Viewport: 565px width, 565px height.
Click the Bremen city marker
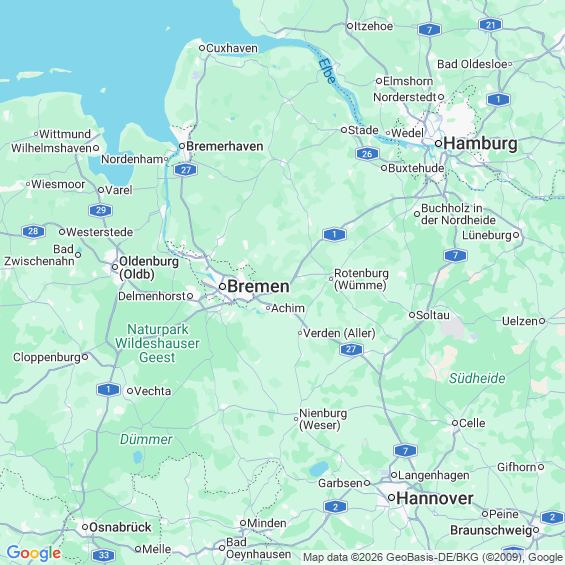(x=223, y=286)
